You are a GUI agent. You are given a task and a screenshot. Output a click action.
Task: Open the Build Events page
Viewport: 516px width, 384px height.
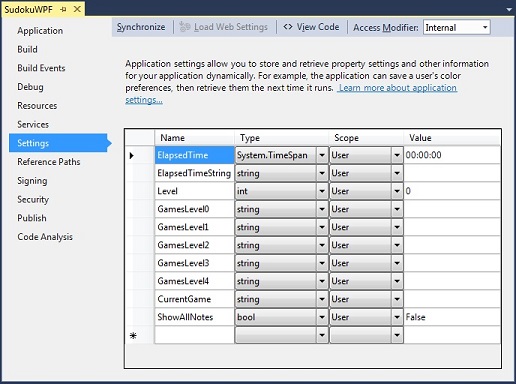tap(41, 68)
